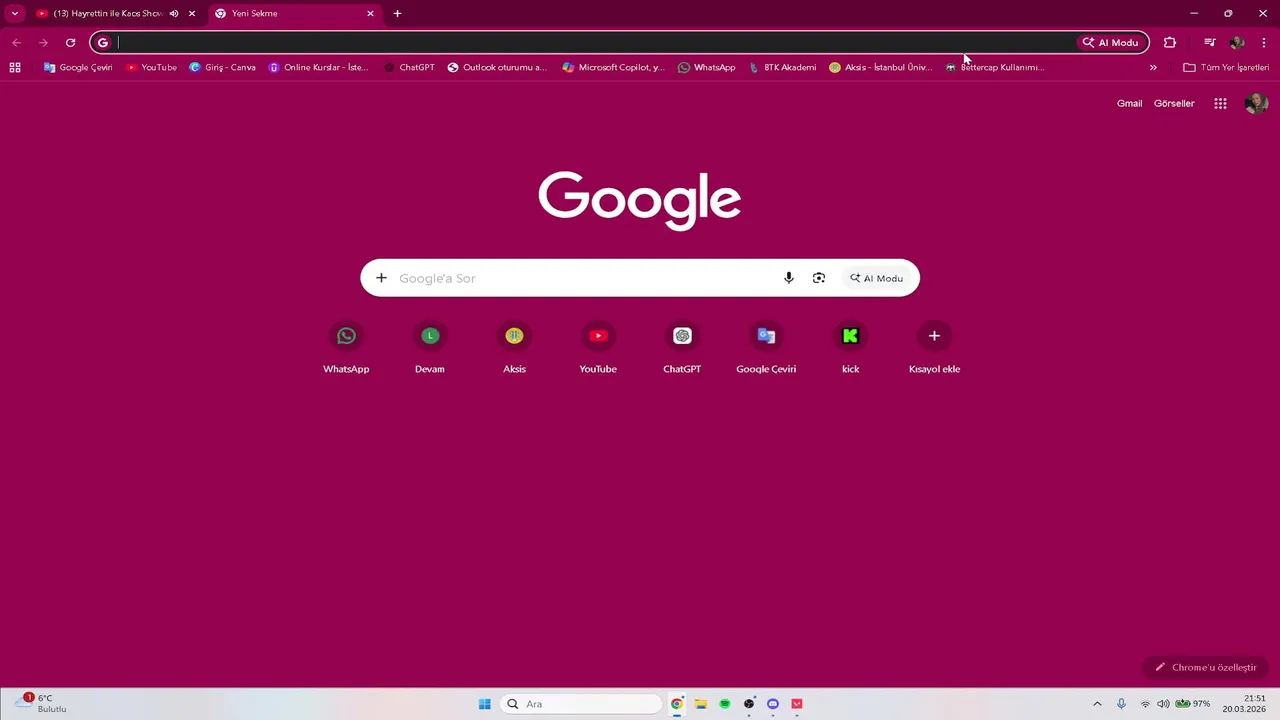Viewport: 1280px width, 720px height.
Task: Open the Google Çeviri bookmark
Action: [78, 67]
